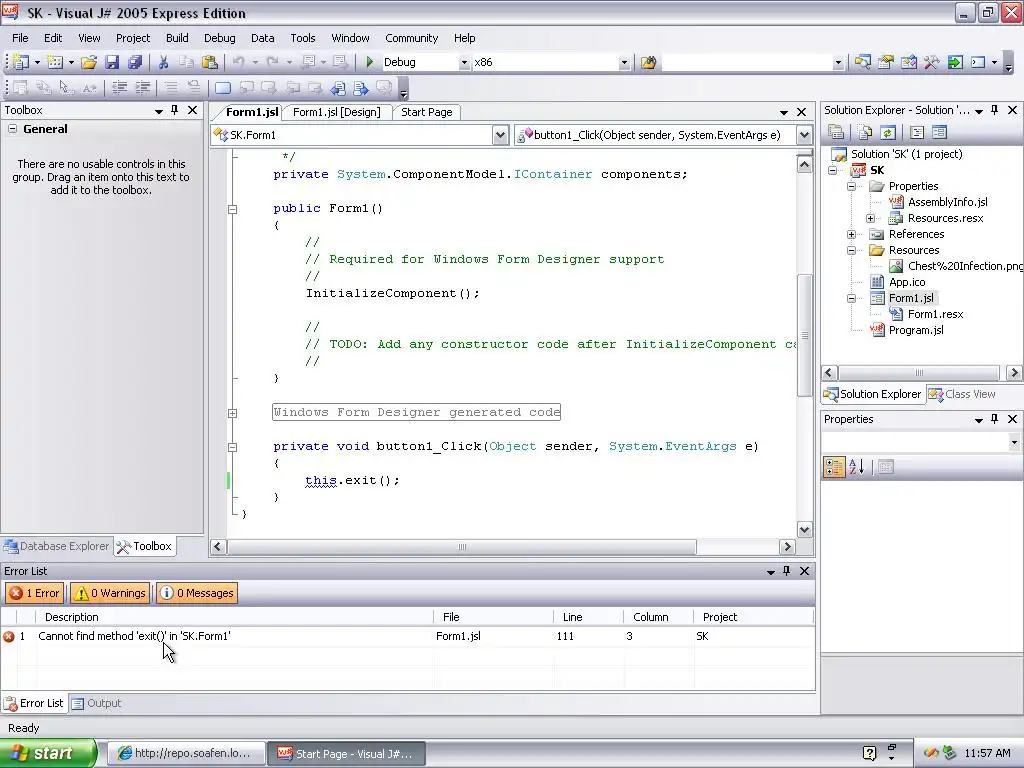The image size is (1024, 768).
Task: Pin the Toolbox panel with auto-hide pin
Action: point(174,110)
